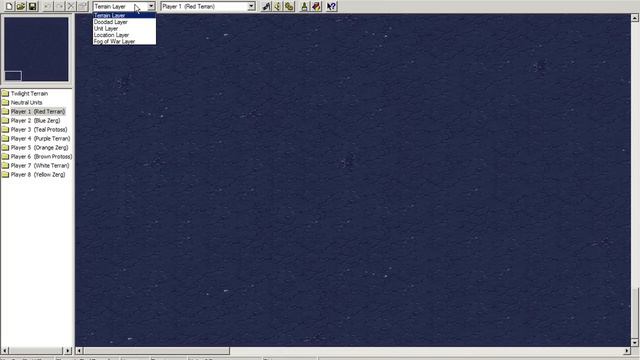This screenshot has height=360, width=640.
Task: Open the Twilight Terrain folder
Action: point(25,93)
